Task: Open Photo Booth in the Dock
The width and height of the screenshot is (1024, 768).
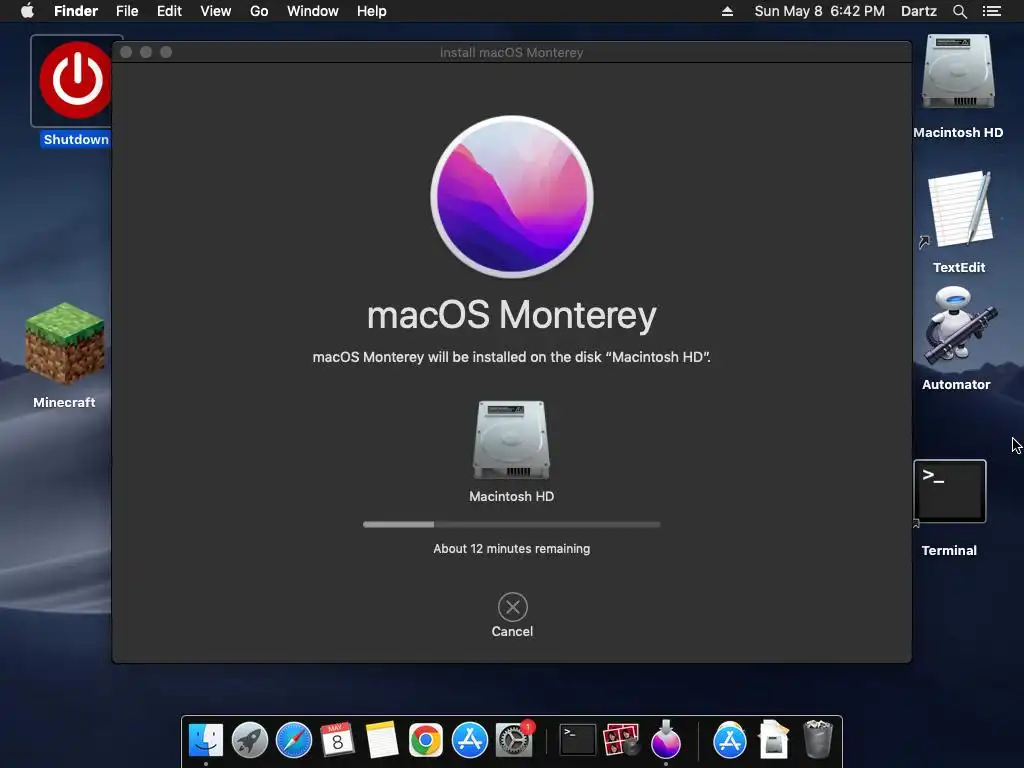Action: tap(622, 740)
